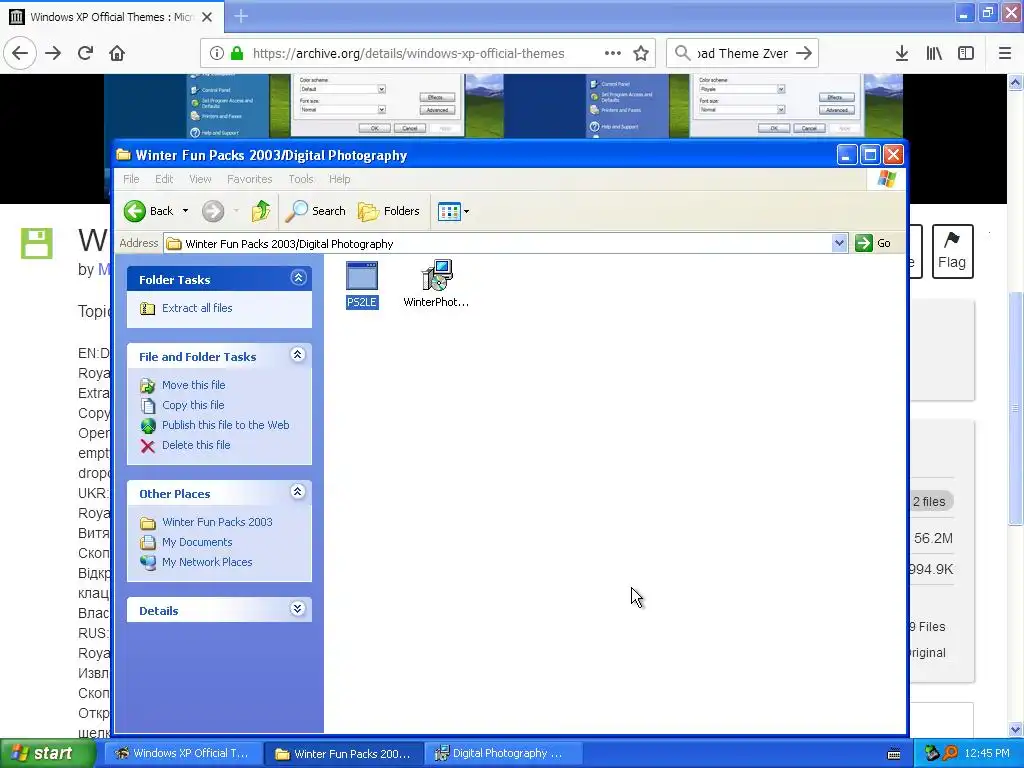1024x768 pixels.
Task: Toggle the Folders pane button
Action: [x=389, y=211]
